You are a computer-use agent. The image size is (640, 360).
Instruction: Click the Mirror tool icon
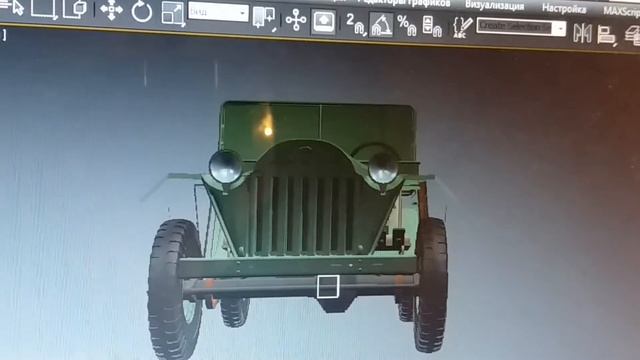click(x=582, y=33)
